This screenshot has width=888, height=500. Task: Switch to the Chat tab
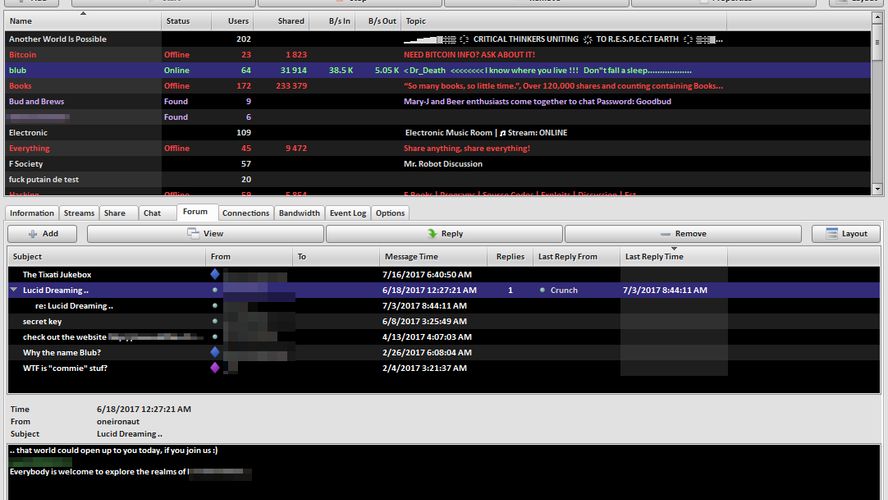(152, 213)
